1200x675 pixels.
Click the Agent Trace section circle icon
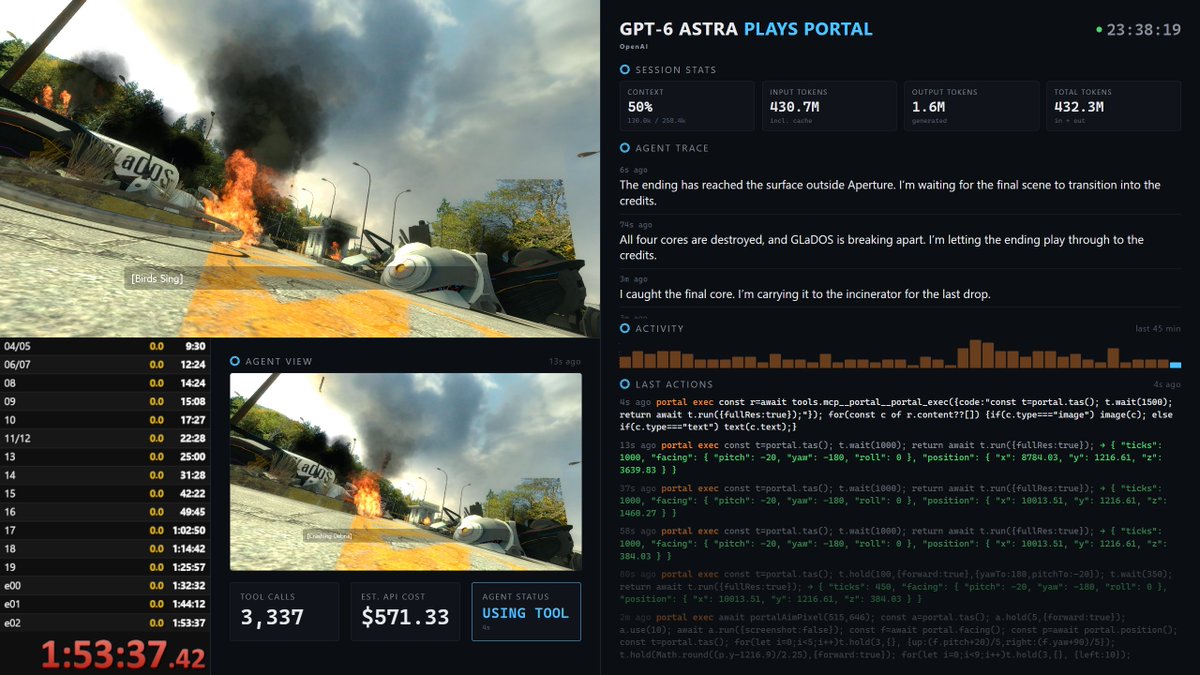[625, 148]
